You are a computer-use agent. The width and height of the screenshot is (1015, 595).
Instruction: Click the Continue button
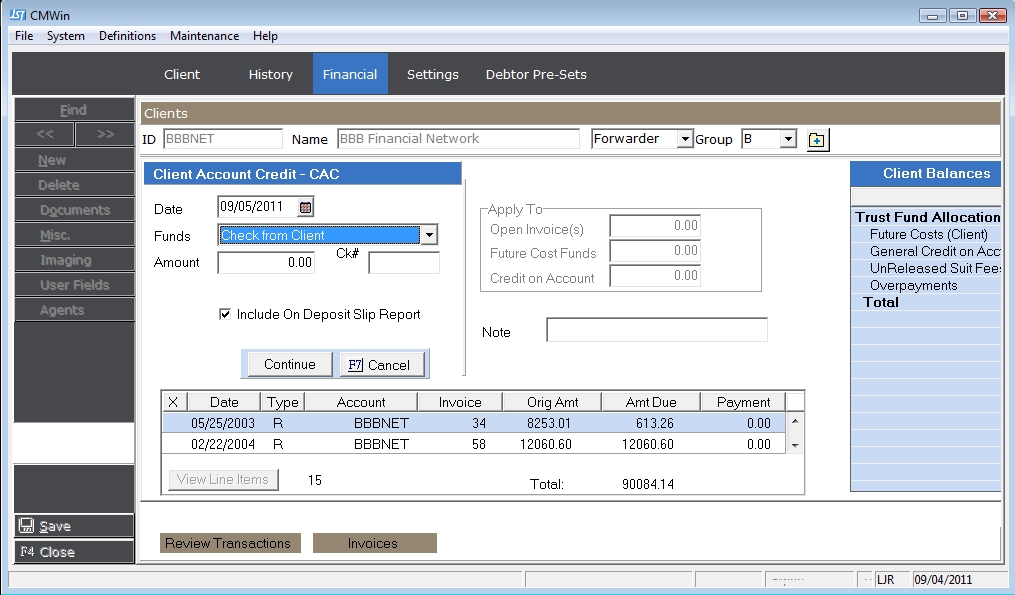point(289,365)
